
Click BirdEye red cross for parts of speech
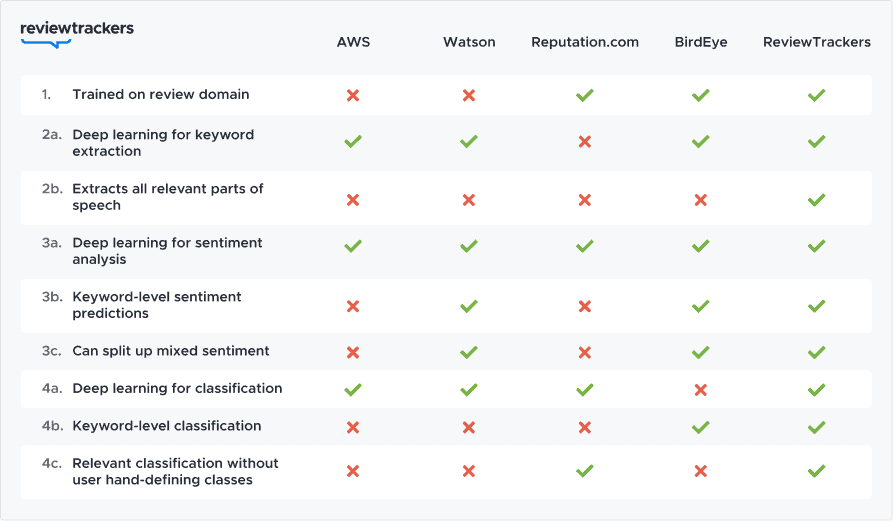(701, 200)
